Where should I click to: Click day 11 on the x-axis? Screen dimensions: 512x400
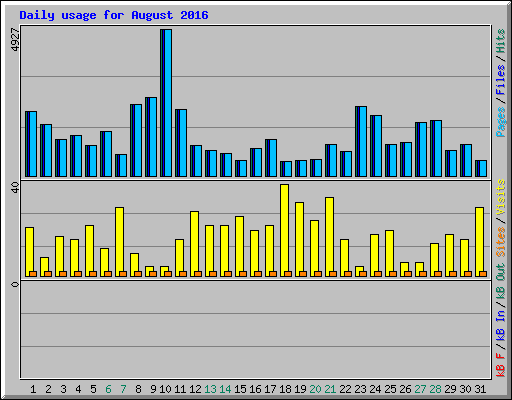tap(180, 389)
